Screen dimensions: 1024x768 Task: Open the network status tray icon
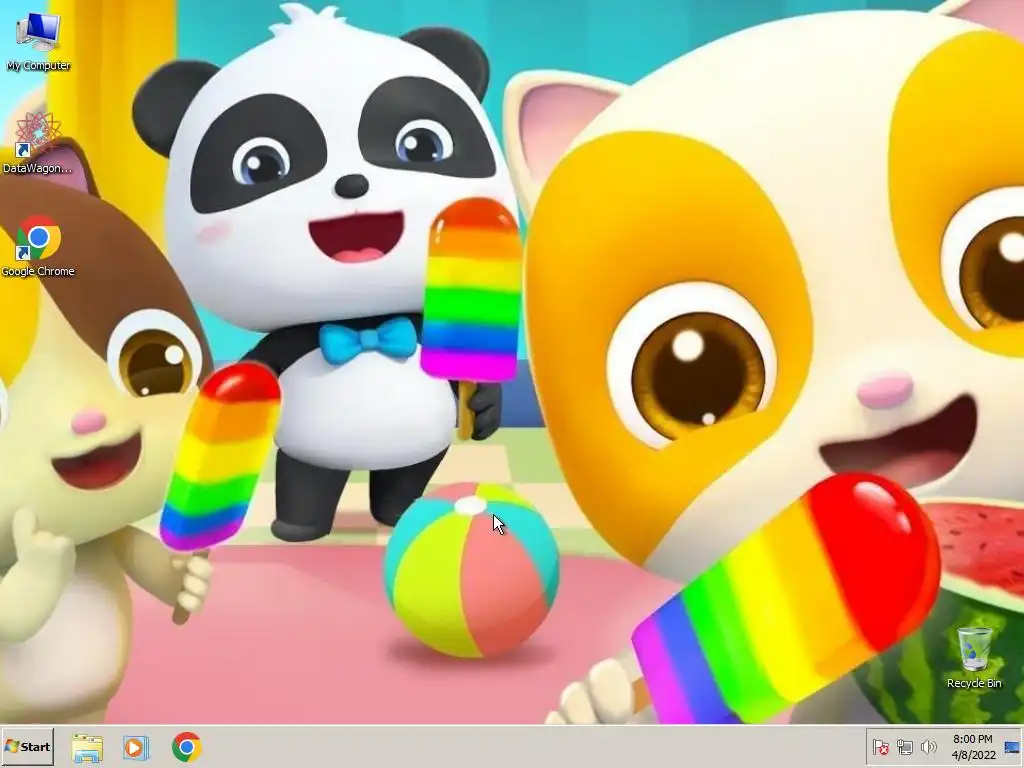(x=904, y=746)
